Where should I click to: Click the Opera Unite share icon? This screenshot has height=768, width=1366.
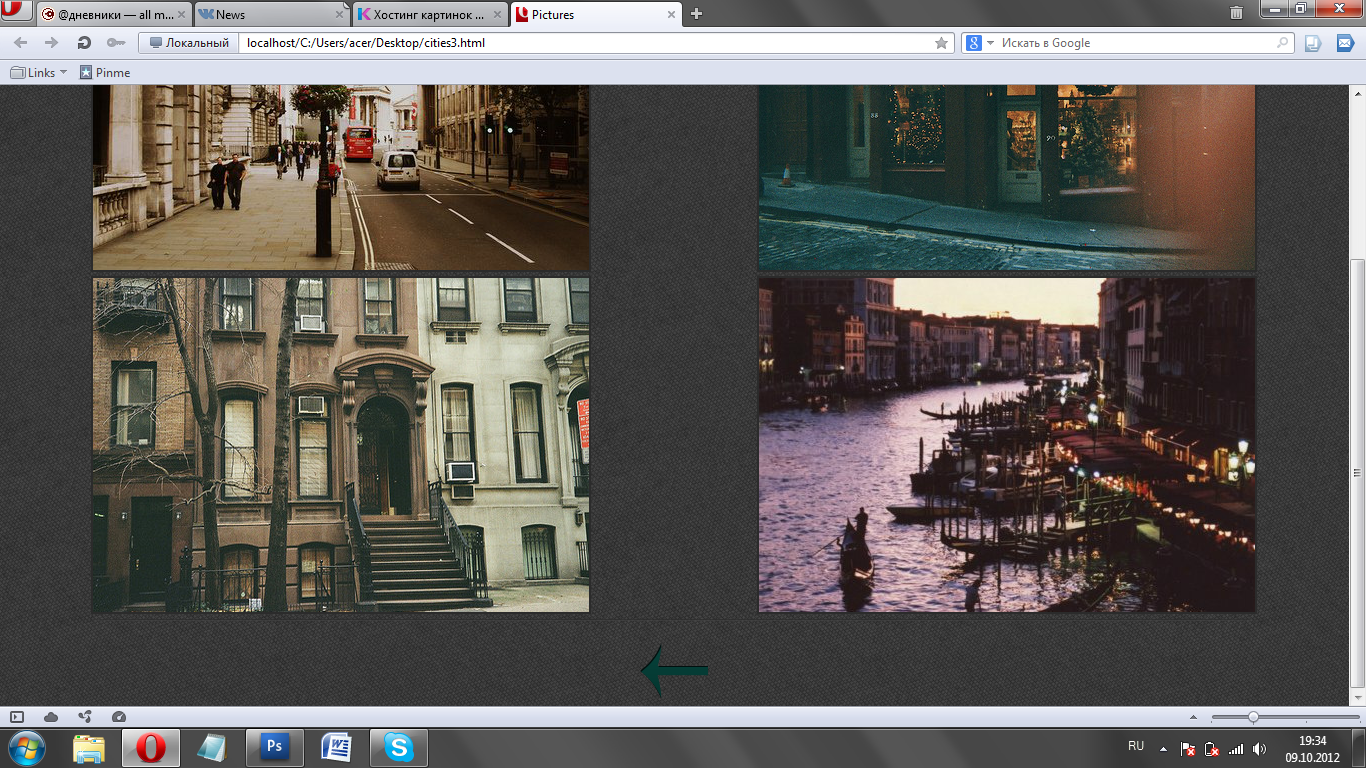85,717
